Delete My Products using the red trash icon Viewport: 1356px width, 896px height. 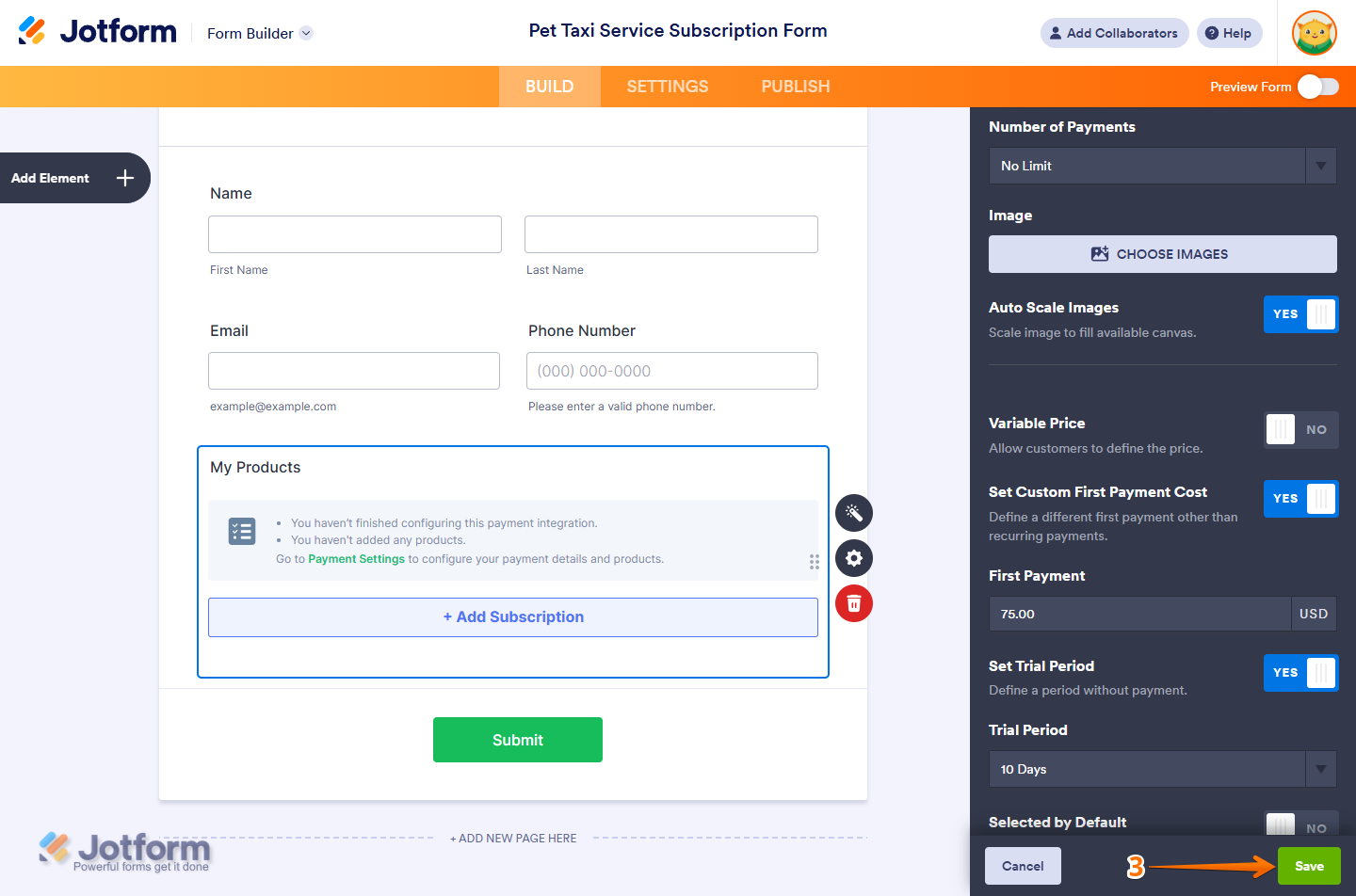click(853, 603)
